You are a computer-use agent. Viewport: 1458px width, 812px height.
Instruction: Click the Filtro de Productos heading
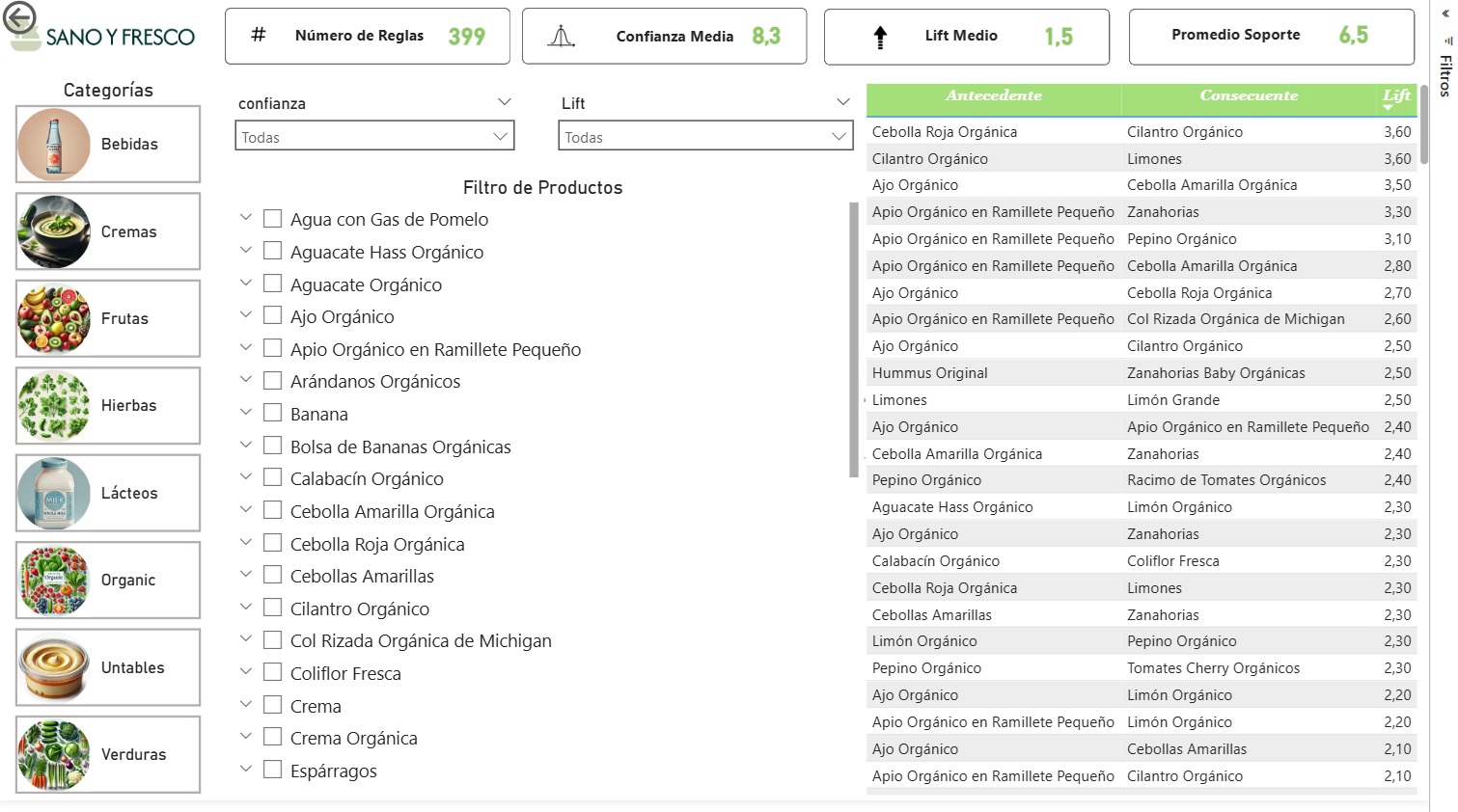[542, 188]
